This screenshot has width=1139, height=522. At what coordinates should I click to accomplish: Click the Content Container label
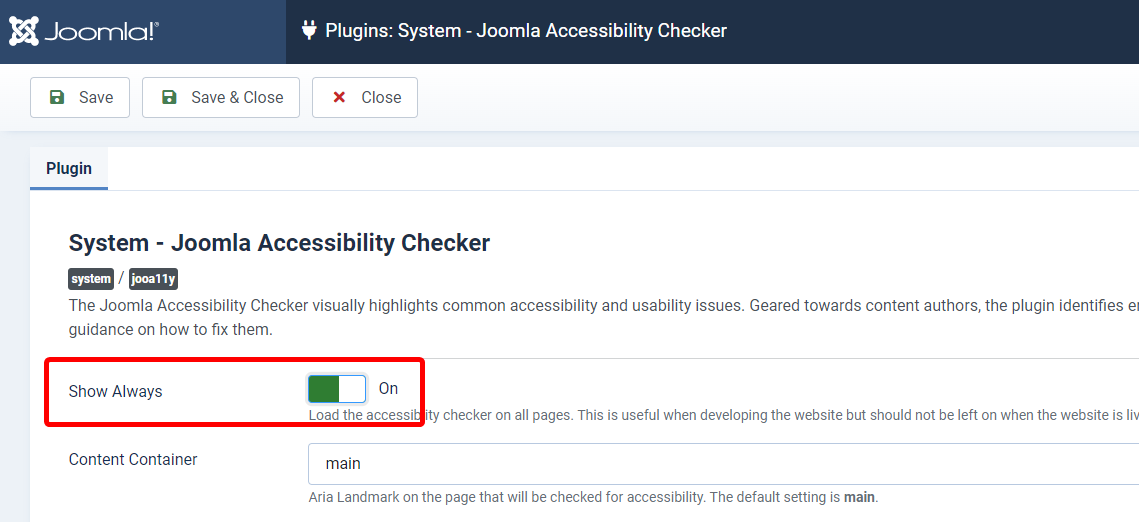[133, 460]
